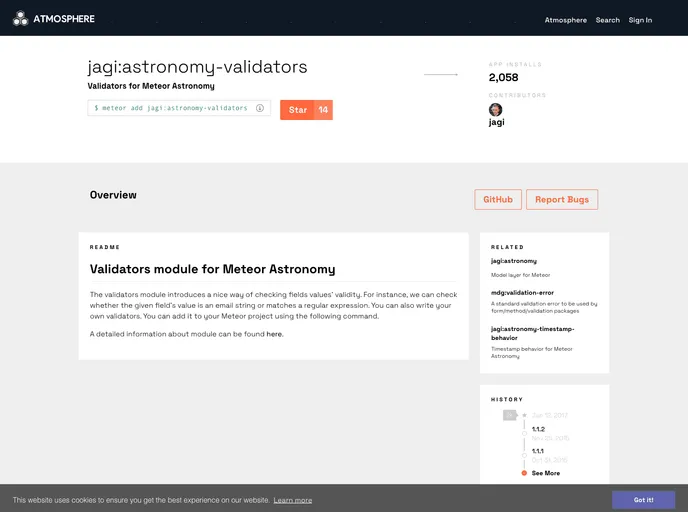
Task: Dismiss cookie banner with Got it!
Action: coord(643,500)
